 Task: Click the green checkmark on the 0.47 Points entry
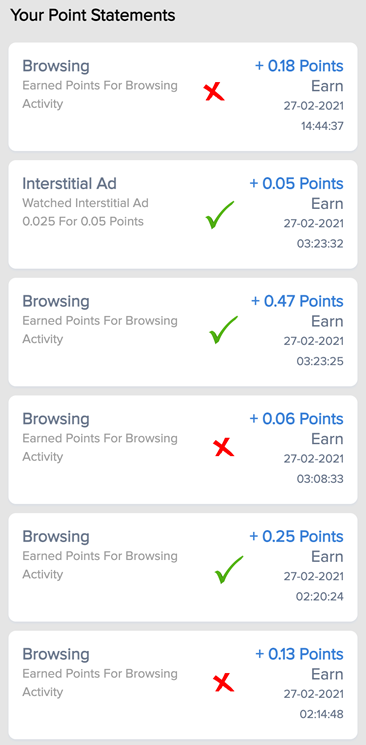click(223, 330)
